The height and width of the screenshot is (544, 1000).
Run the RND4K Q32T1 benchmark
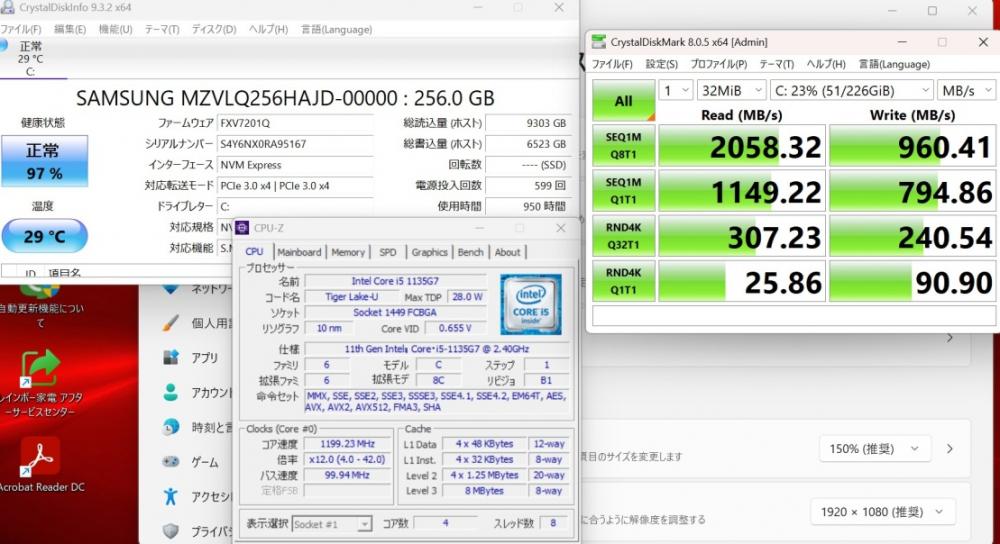624,236
